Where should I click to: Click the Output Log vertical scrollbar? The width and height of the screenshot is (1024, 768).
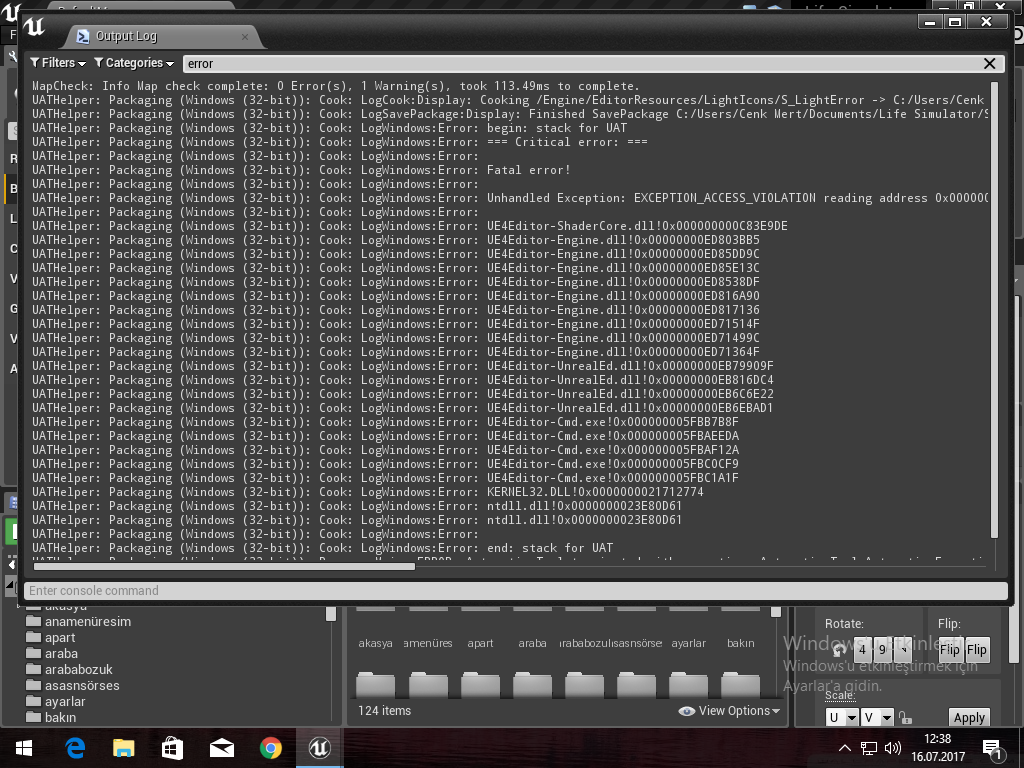coord(995,310)
